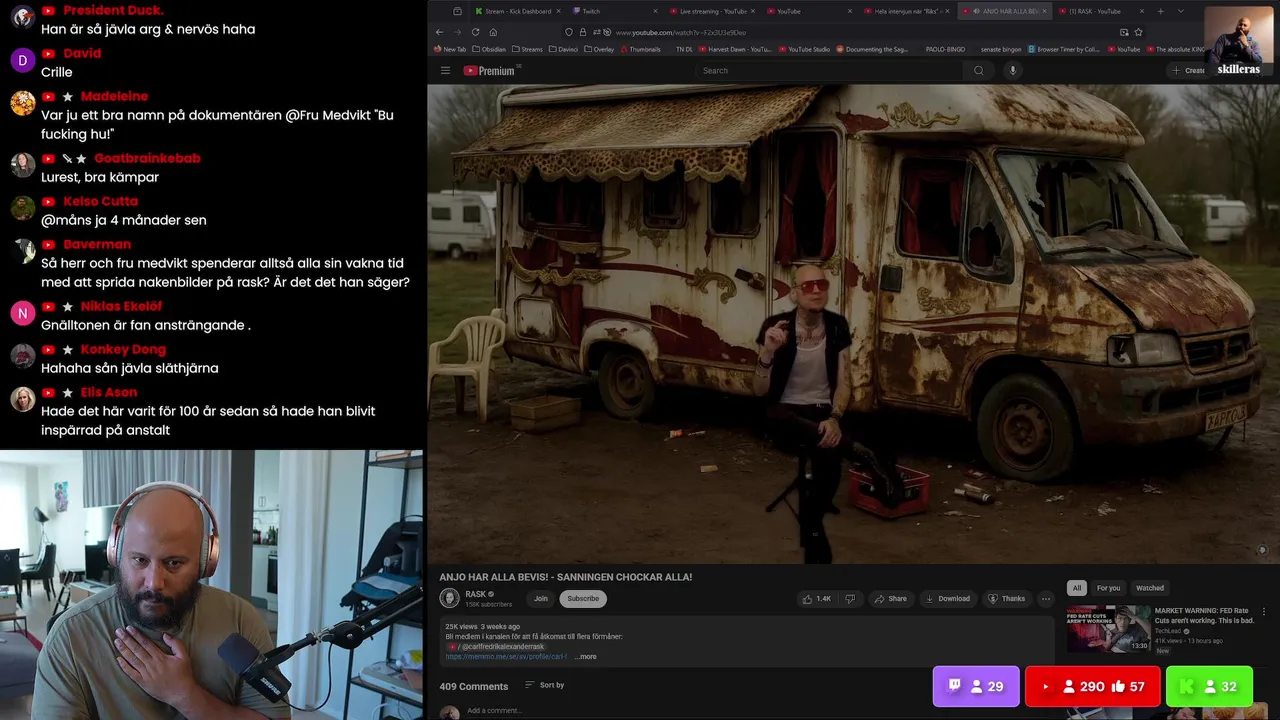Click the padlock site info icon
The image size is (1280, 720).
583,32
